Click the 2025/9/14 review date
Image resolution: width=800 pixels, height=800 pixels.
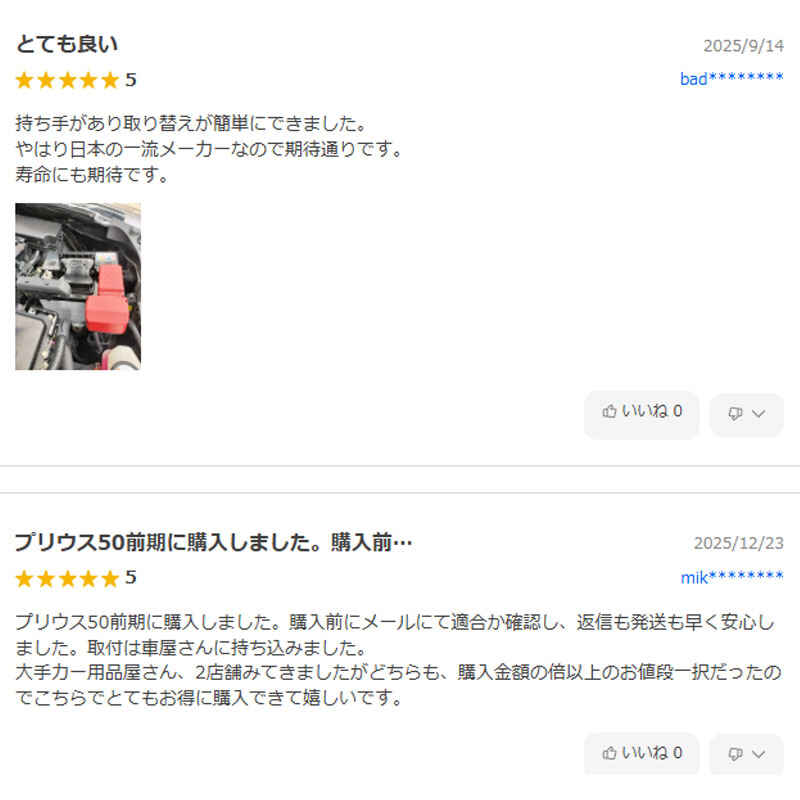[743, 46]
